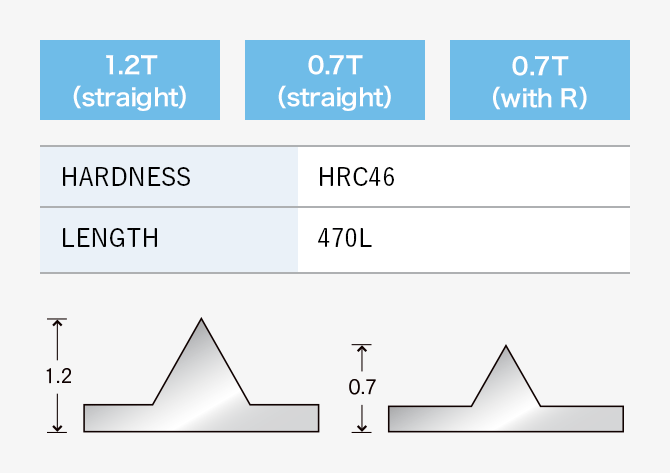Click the flat base right of the 0.7 blade
Image resolution: width=670 pixels, height=473 pixels.
(582, 419)
